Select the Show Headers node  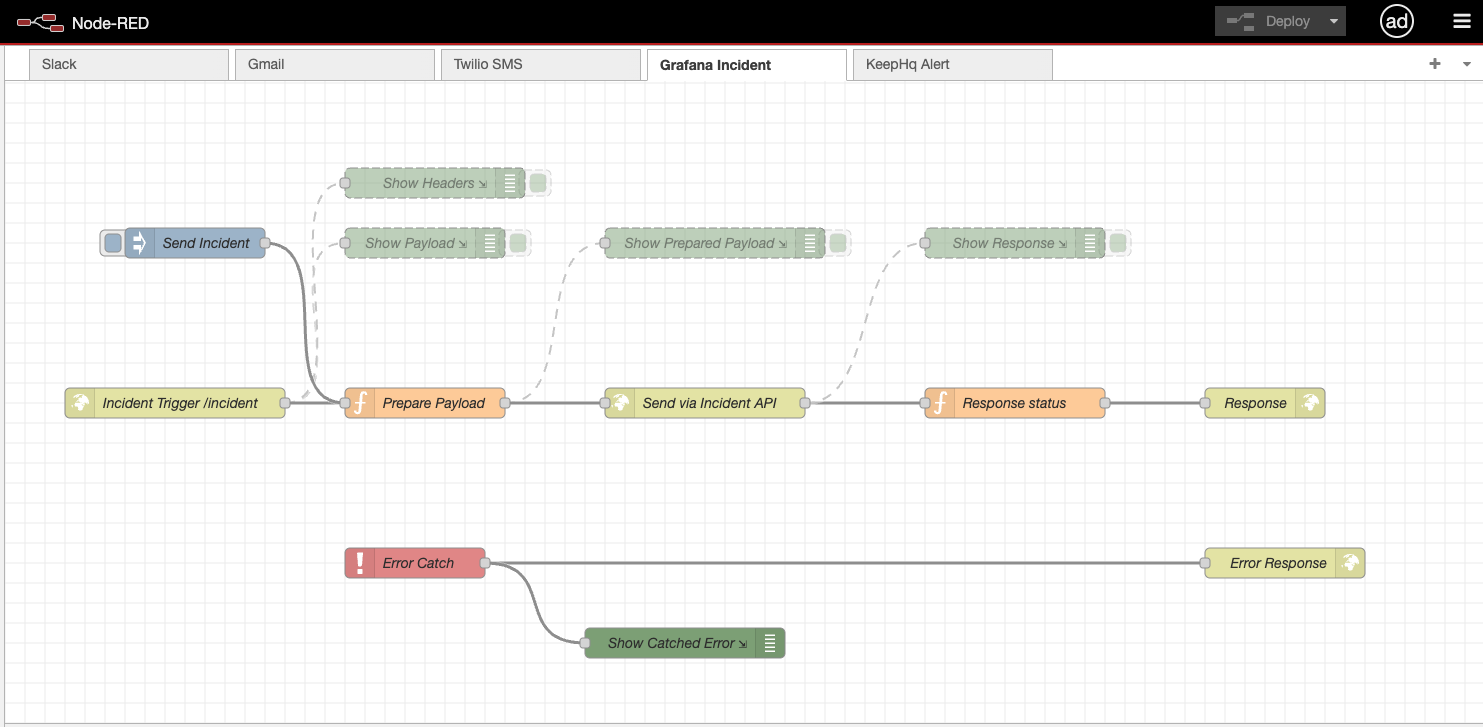pos(434,183)
